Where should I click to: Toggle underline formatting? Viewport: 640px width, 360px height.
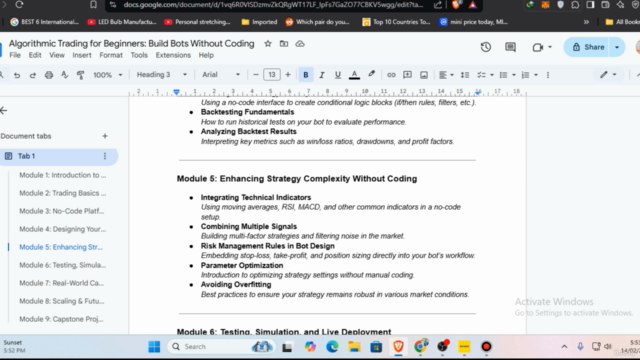click(338, 75)
